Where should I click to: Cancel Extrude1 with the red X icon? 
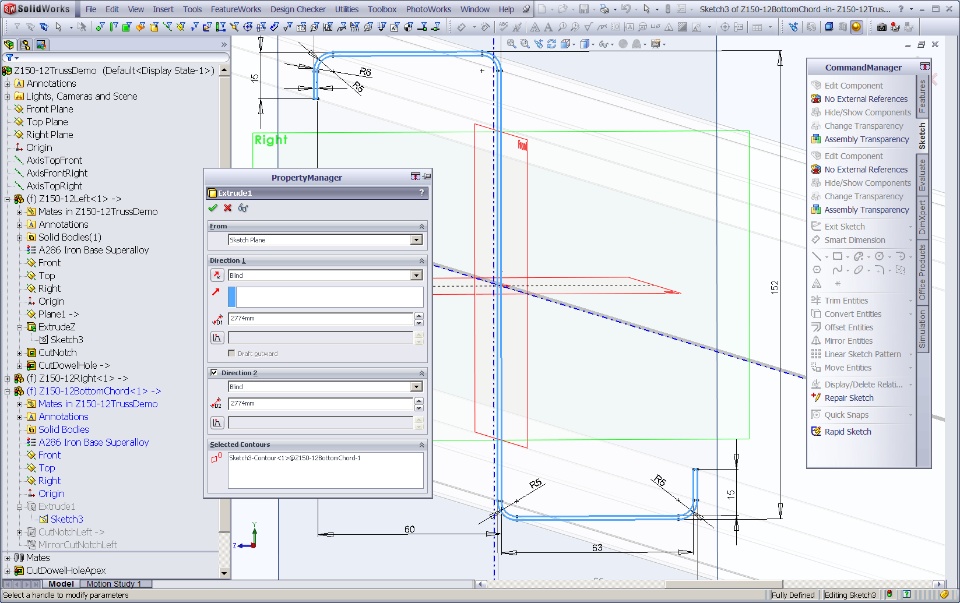click(x=228, y=208)
